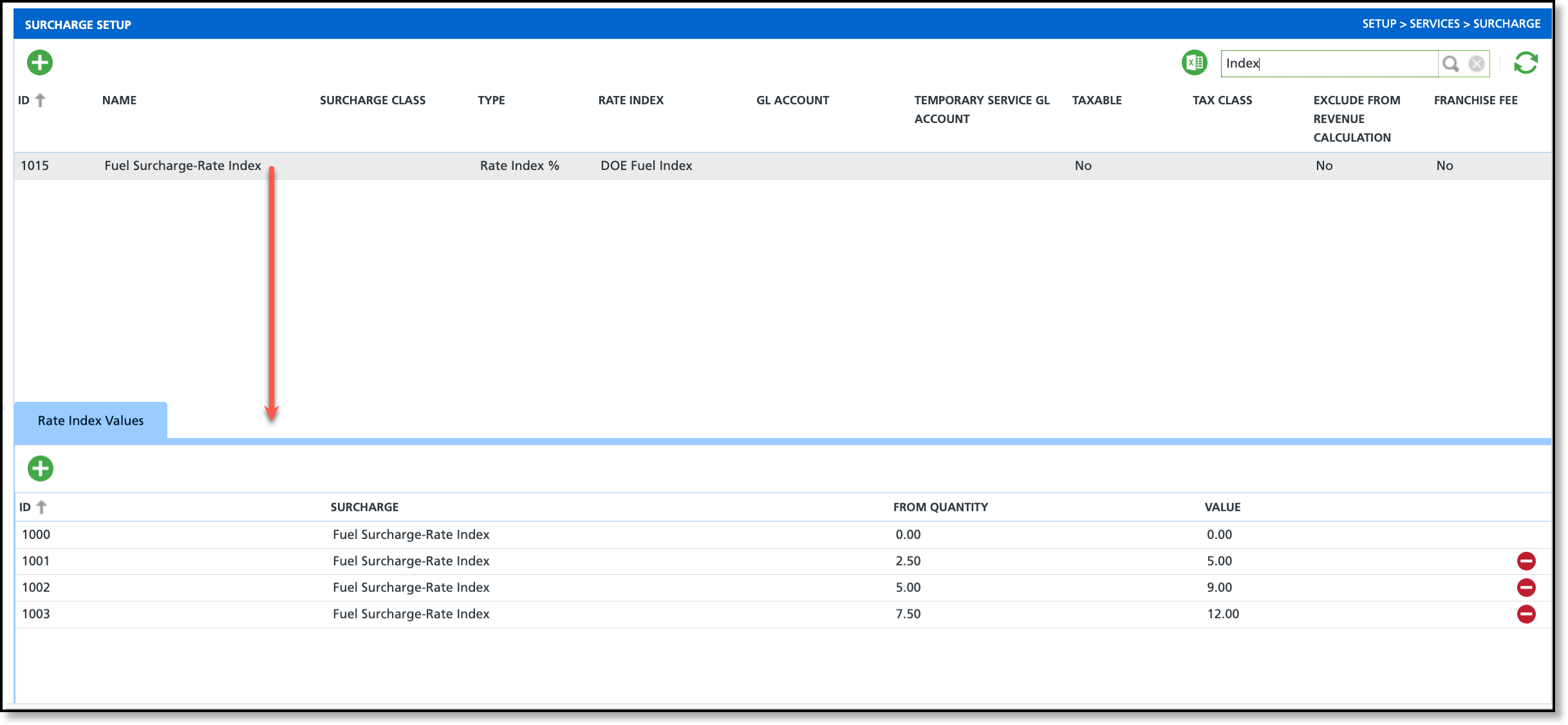Click the FROM QUANTITY column header
The image size is (1568, 725).
[940, 507]
